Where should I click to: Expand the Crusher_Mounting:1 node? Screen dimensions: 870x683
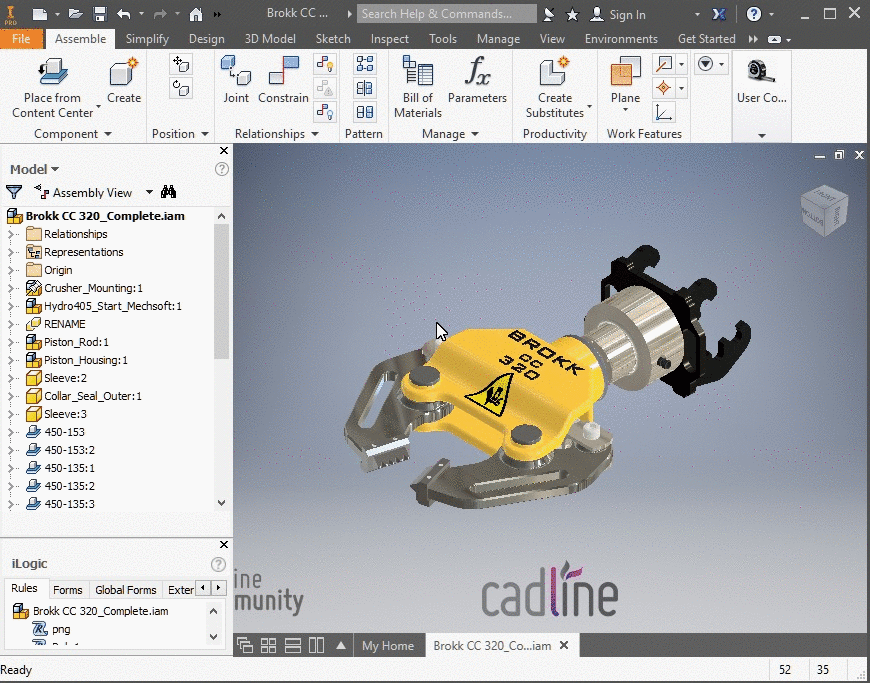click(11, 288)
